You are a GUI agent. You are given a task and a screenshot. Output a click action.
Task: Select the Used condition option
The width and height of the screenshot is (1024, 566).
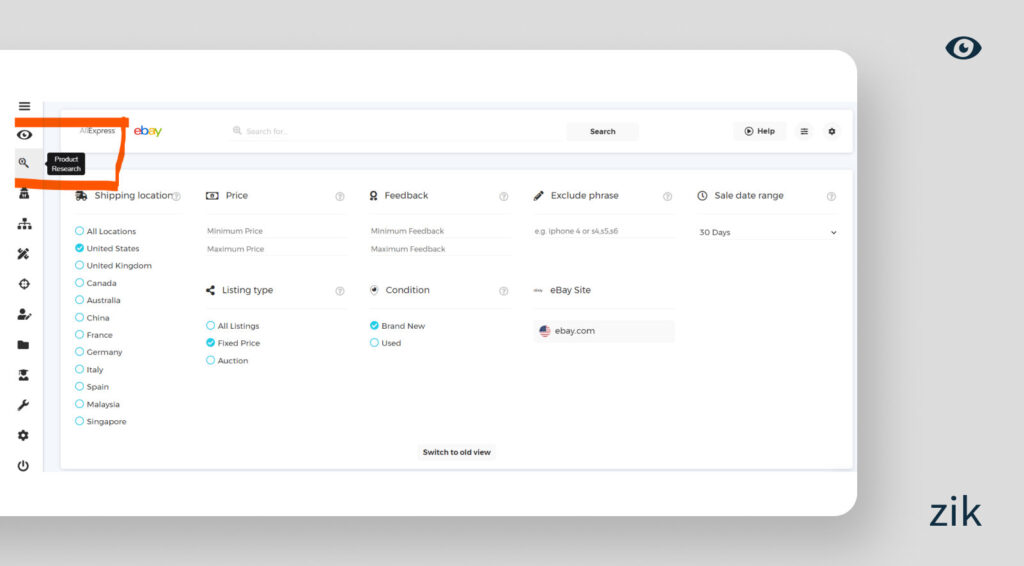pos(375,343)
